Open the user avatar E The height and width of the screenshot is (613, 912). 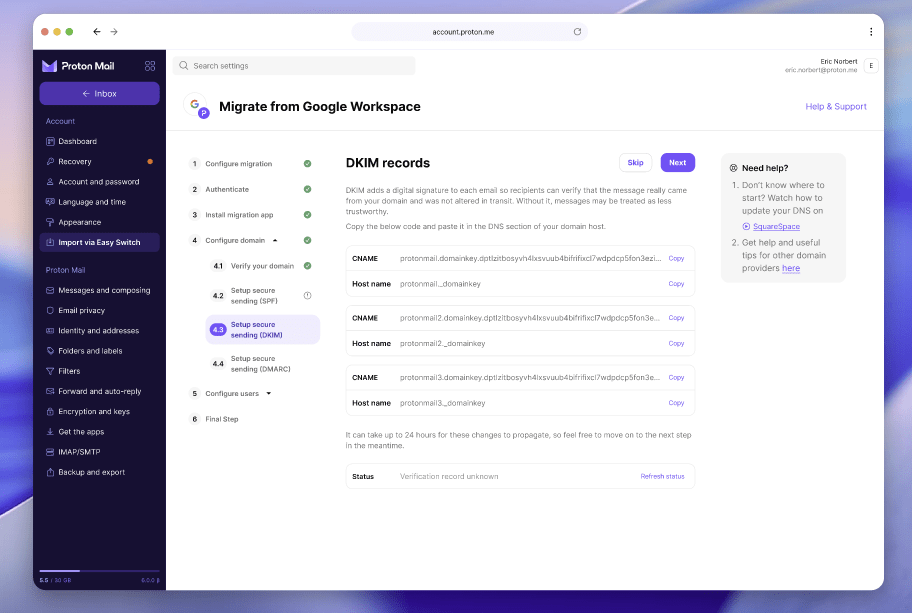871,66
